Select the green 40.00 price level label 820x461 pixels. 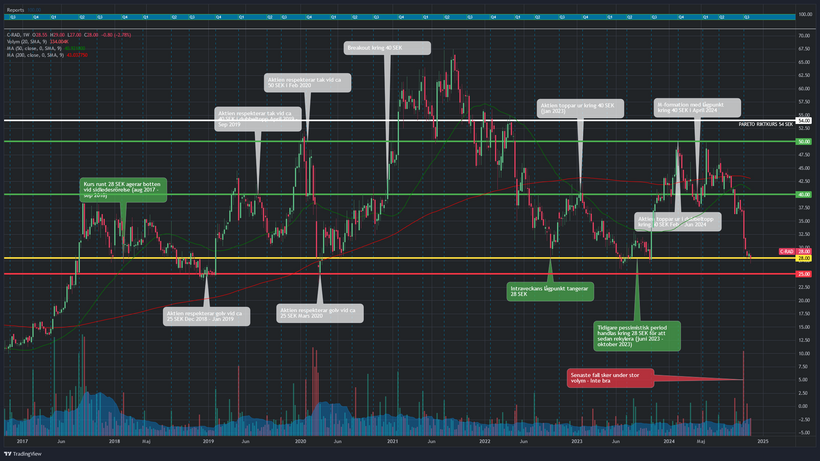click(803, 194)
